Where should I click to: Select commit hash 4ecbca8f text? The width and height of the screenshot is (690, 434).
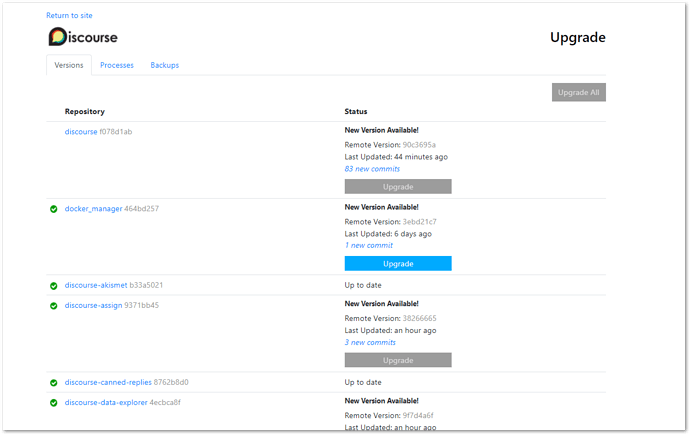coord(165,402)
